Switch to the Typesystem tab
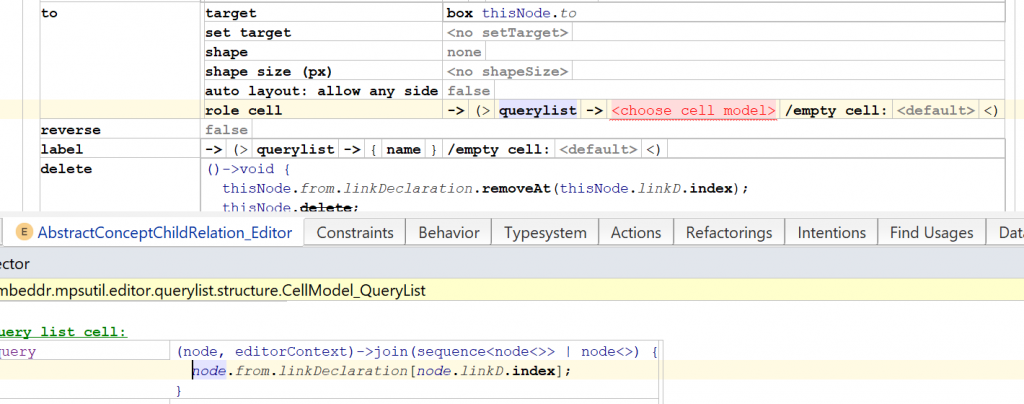 (x=545, y=232)
